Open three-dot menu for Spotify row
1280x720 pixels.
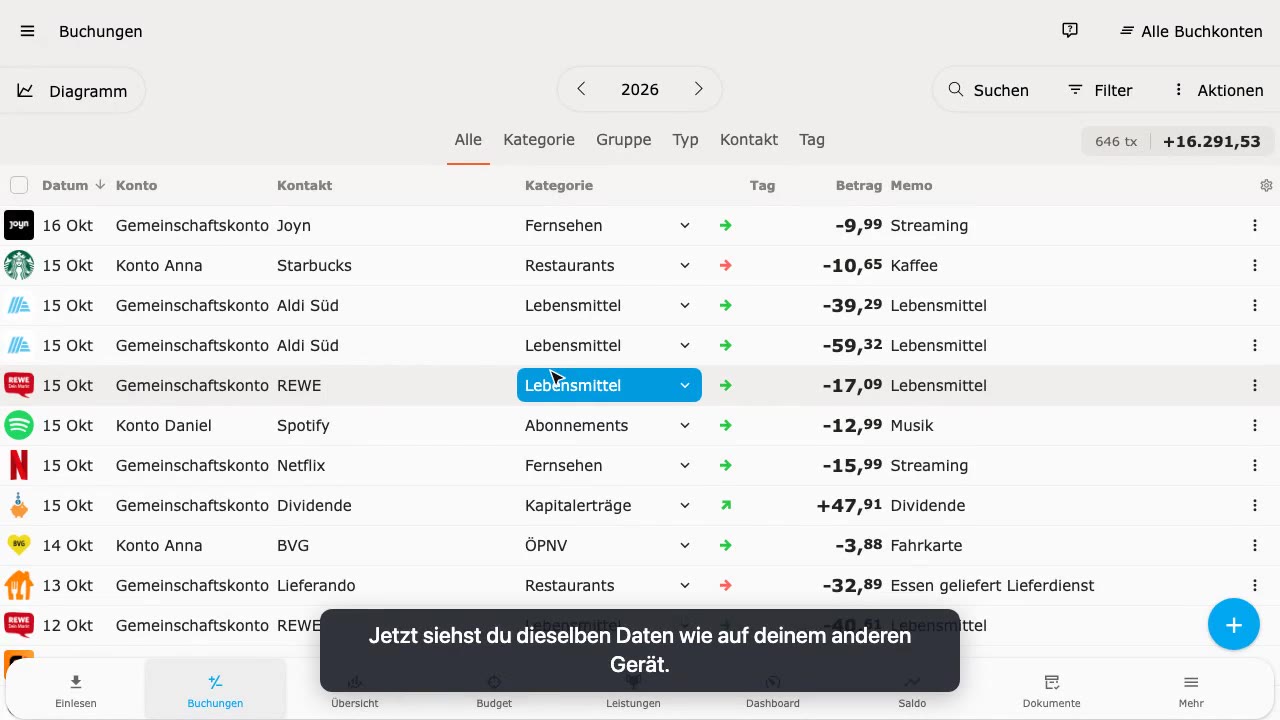click(1255, 426)
